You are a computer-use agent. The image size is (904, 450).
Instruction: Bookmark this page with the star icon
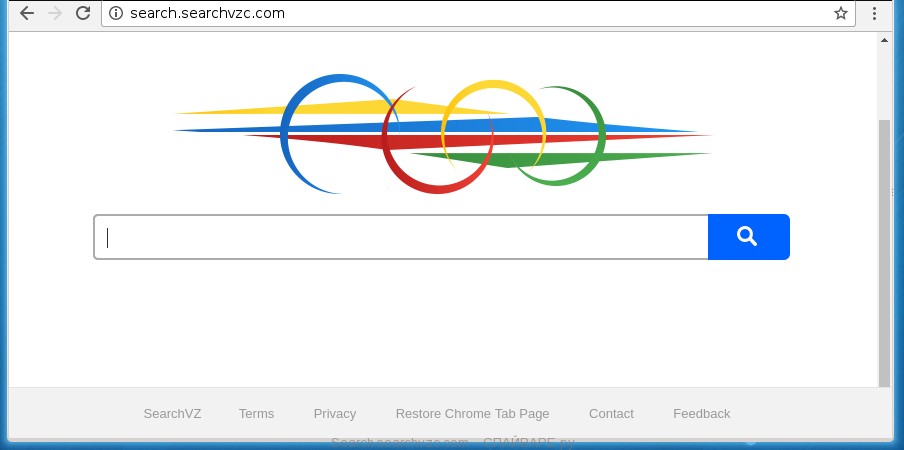tap(841, 14)
